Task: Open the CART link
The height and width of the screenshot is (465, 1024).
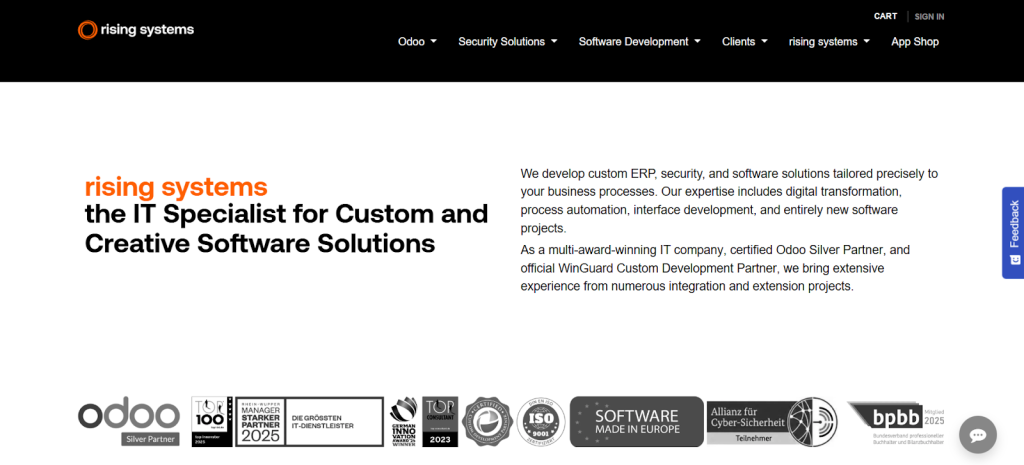Action: click(x=886, y=16)
